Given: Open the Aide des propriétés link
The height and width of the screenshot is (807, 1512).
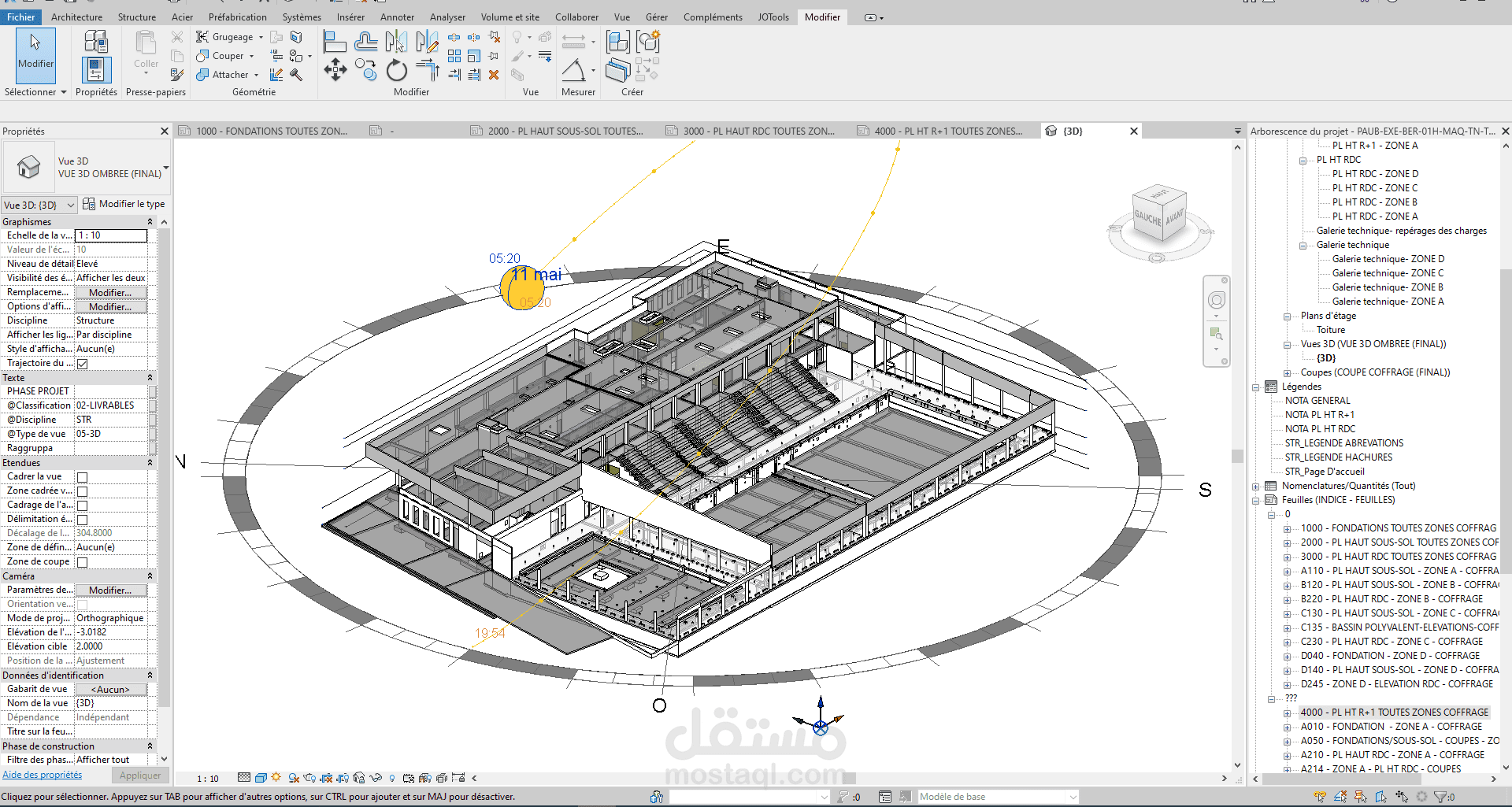Looking at the screenshot, I should (x=43, y=775).
